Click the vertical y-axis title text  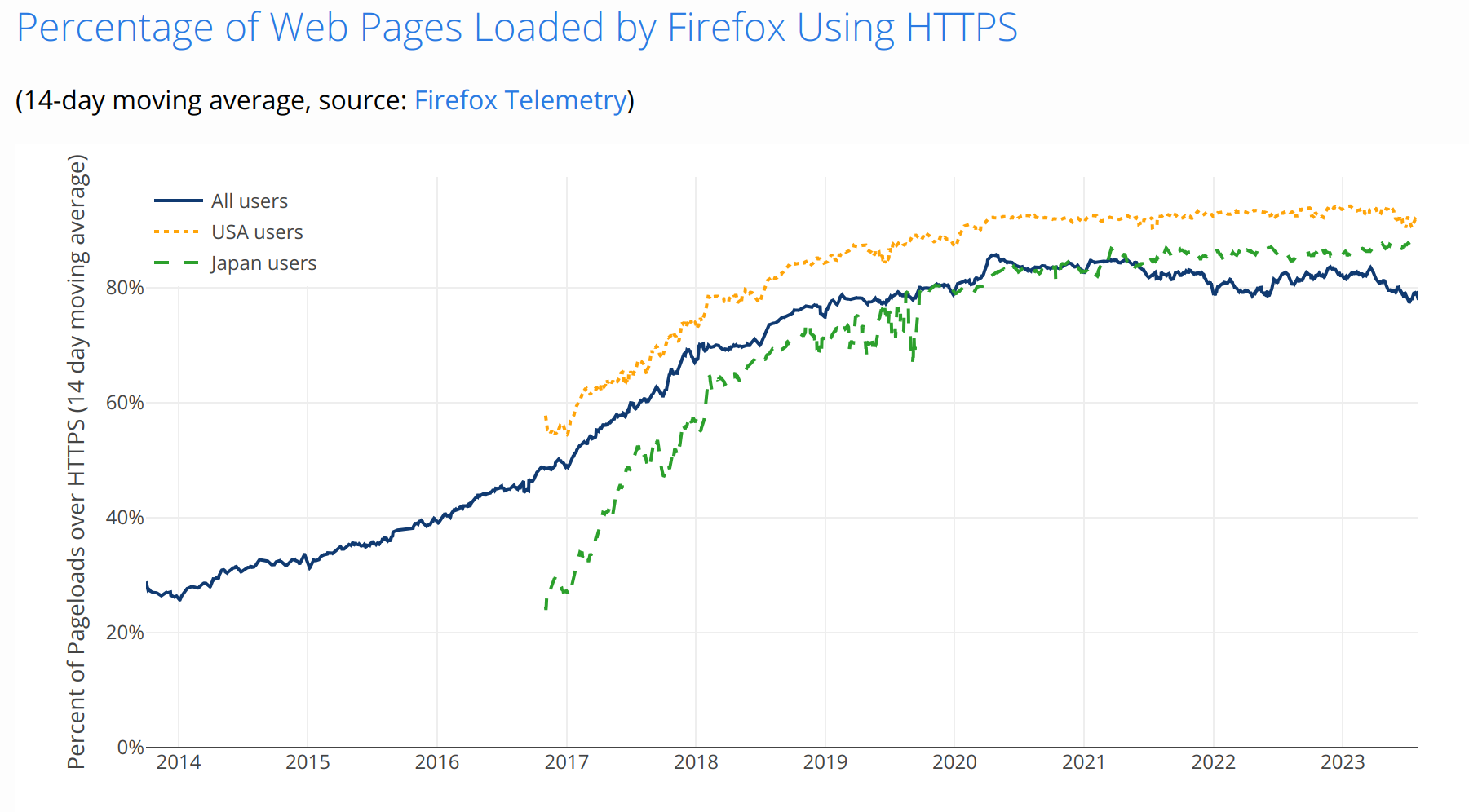(76, 461)
